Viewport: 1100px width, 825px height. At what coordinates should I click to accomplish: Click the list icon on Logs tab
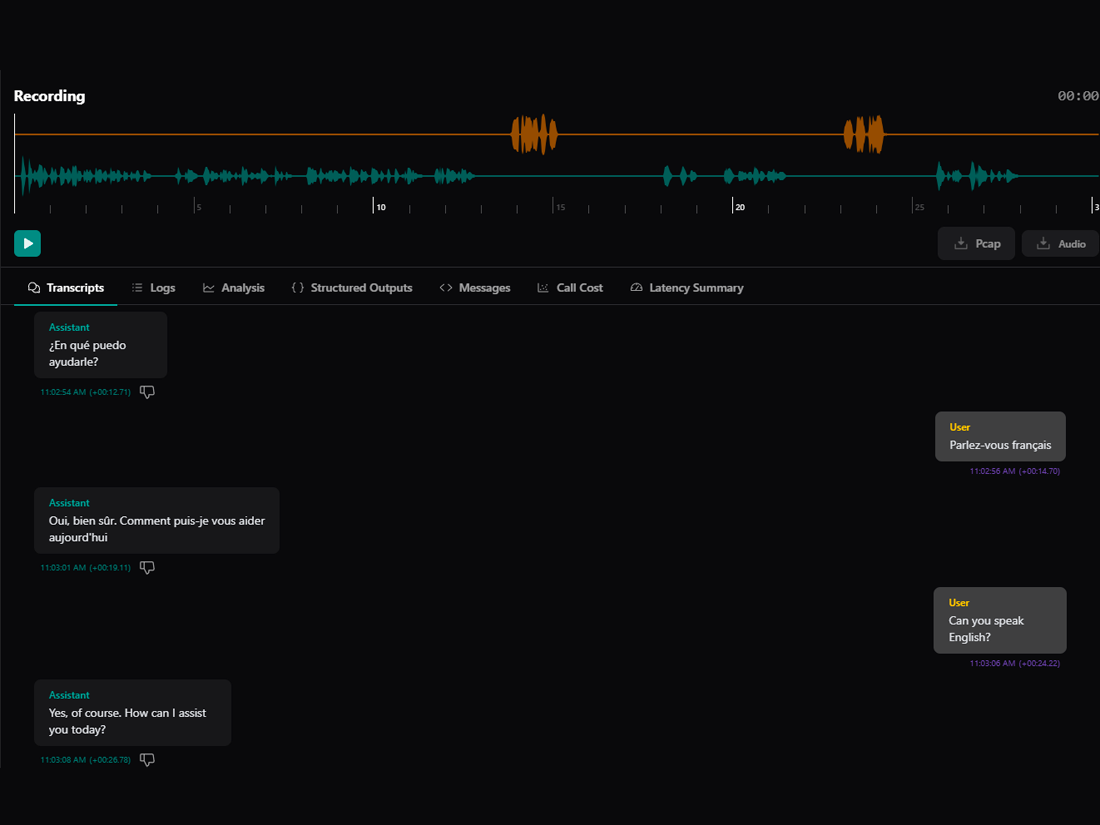137,288
